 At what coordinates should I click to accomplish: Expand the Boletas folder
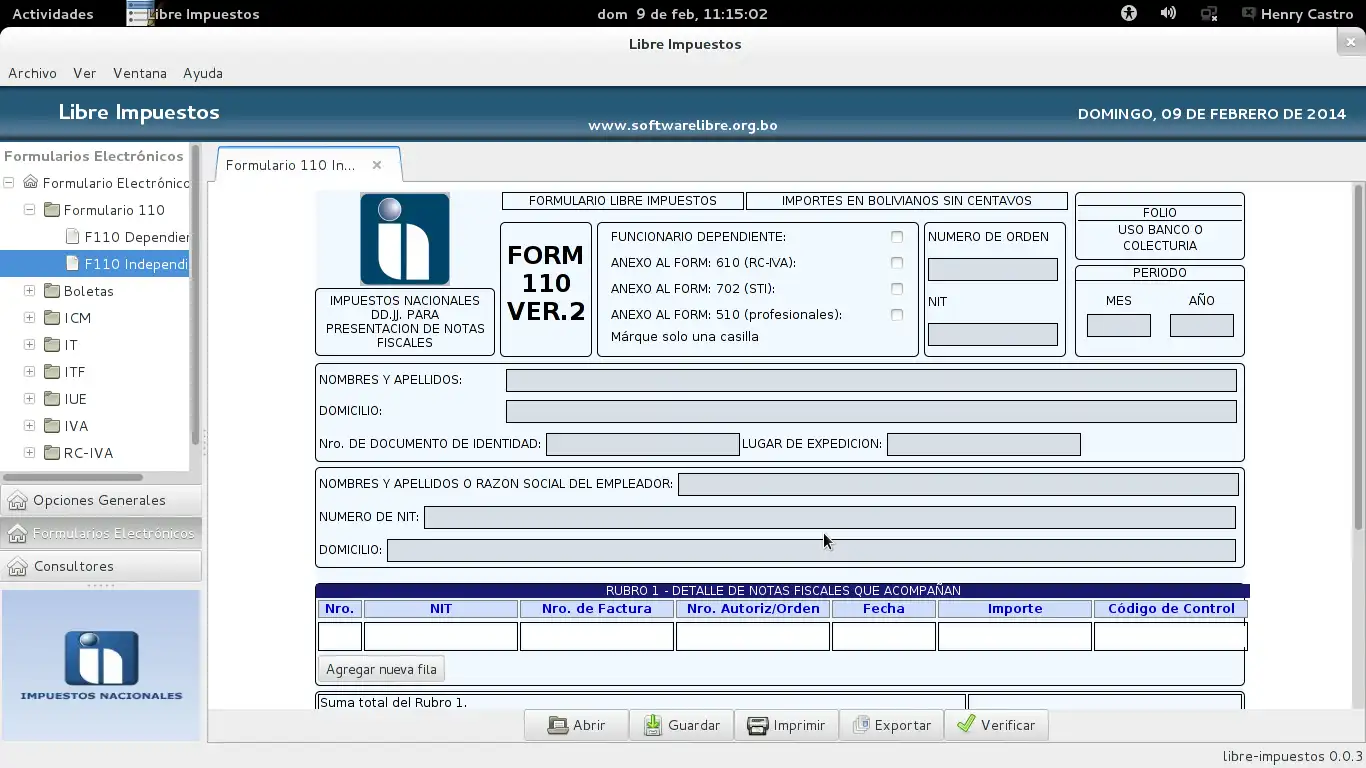coord(30,291)
